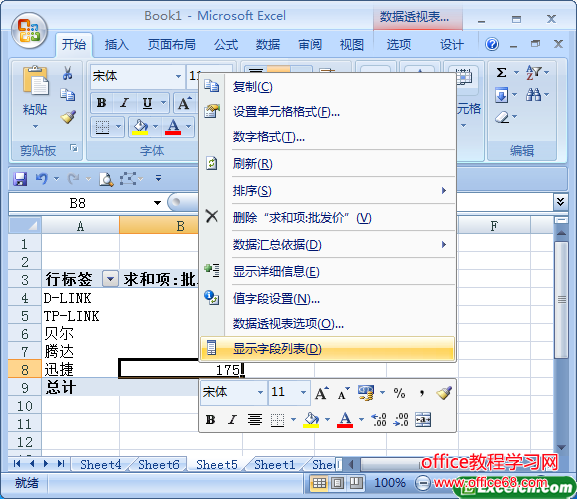Open Customize Quick Access Toolbar dropdown
This screenshot has height=499, width=577.
[158, 178]
